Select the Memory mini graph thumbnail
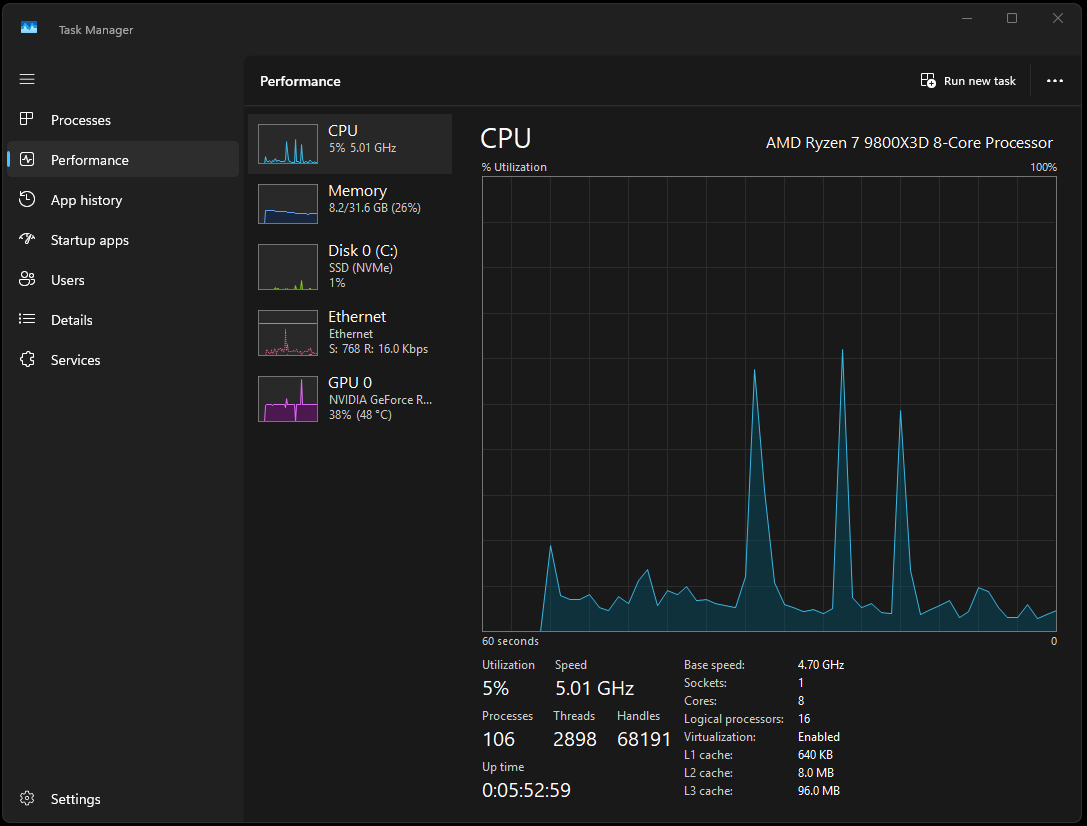The width and height of the screenshot is (1087, 826). (288, 204)
